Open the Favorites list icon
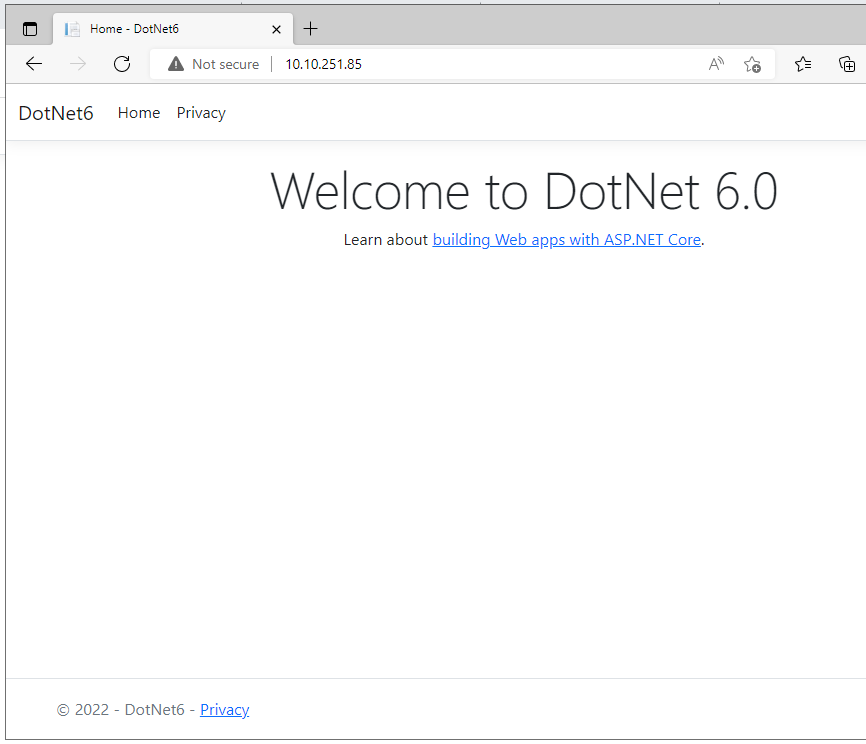 803,64
